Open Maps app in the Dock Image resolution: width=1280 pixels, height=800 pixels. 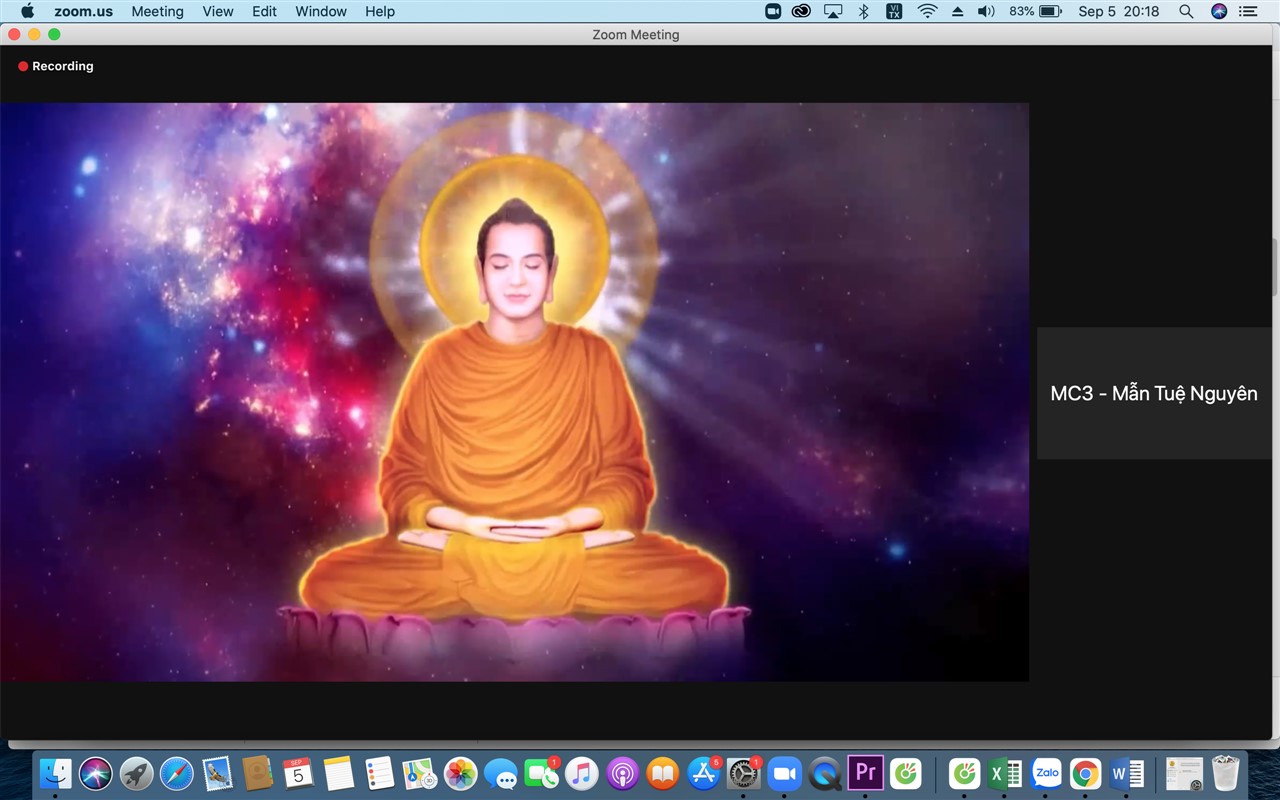point(420,773)
